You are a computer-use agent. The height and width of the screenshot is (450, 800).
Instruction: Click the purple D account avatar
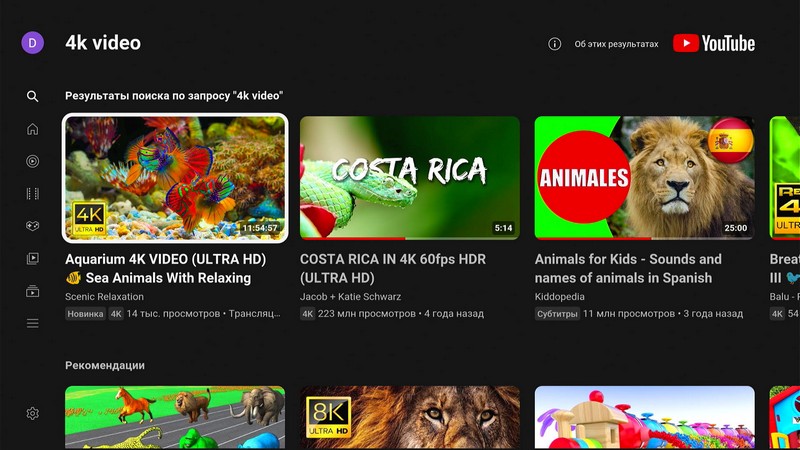tap(33, 42)
